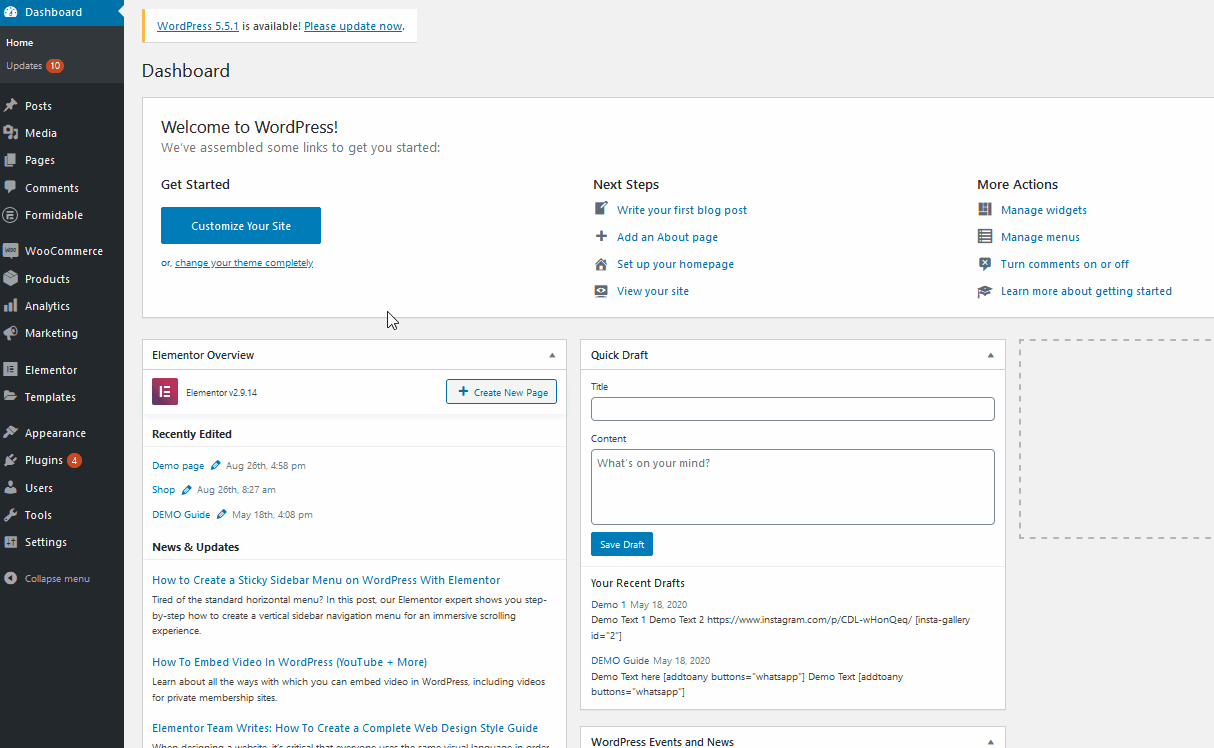This screenshot has width=1214, height=748.
Task: Click the Plugins update count badge
Action: coord(75,461)
